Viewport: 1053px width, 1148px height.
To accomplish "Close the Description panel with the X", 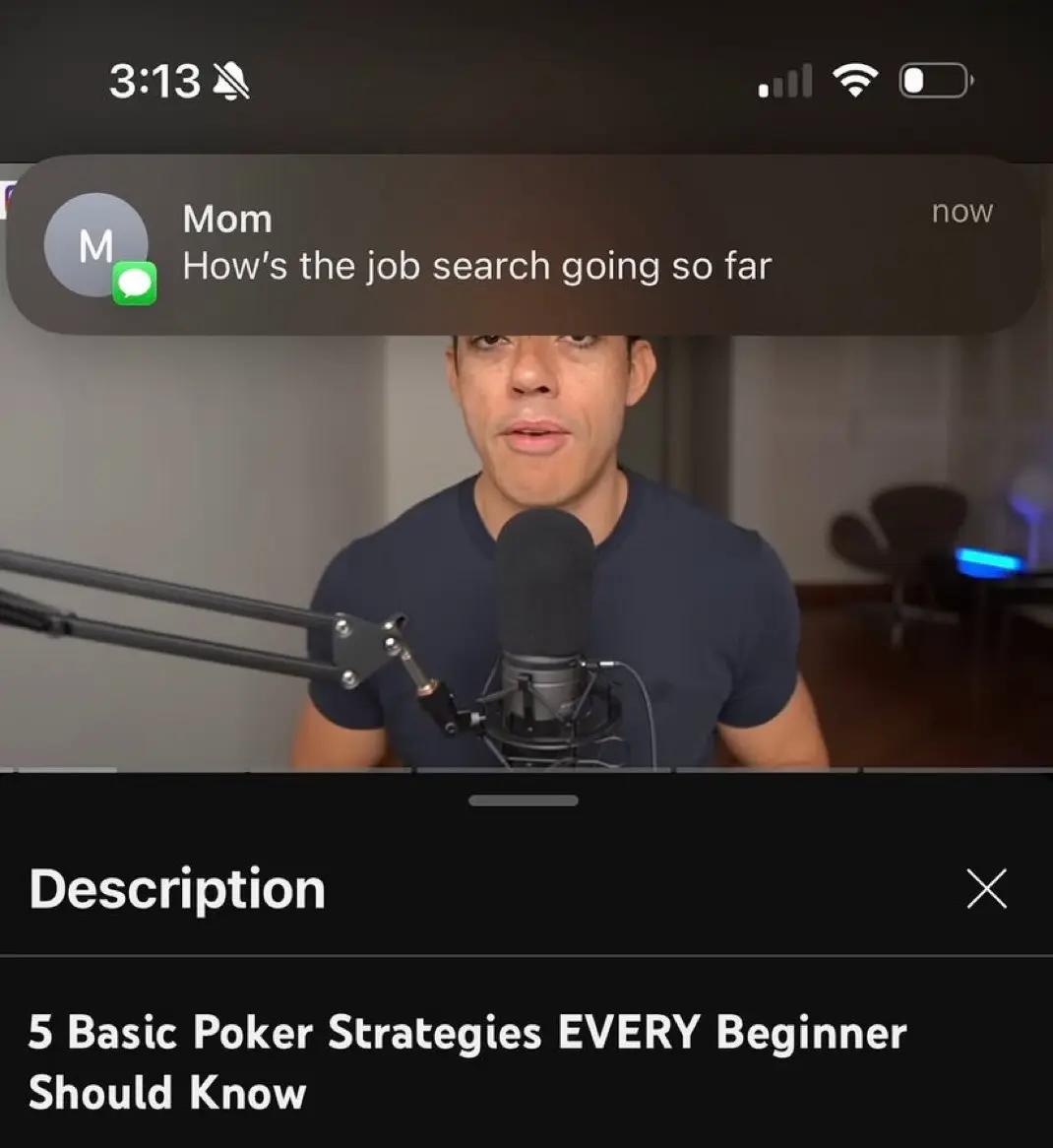I will coord(986,889).
